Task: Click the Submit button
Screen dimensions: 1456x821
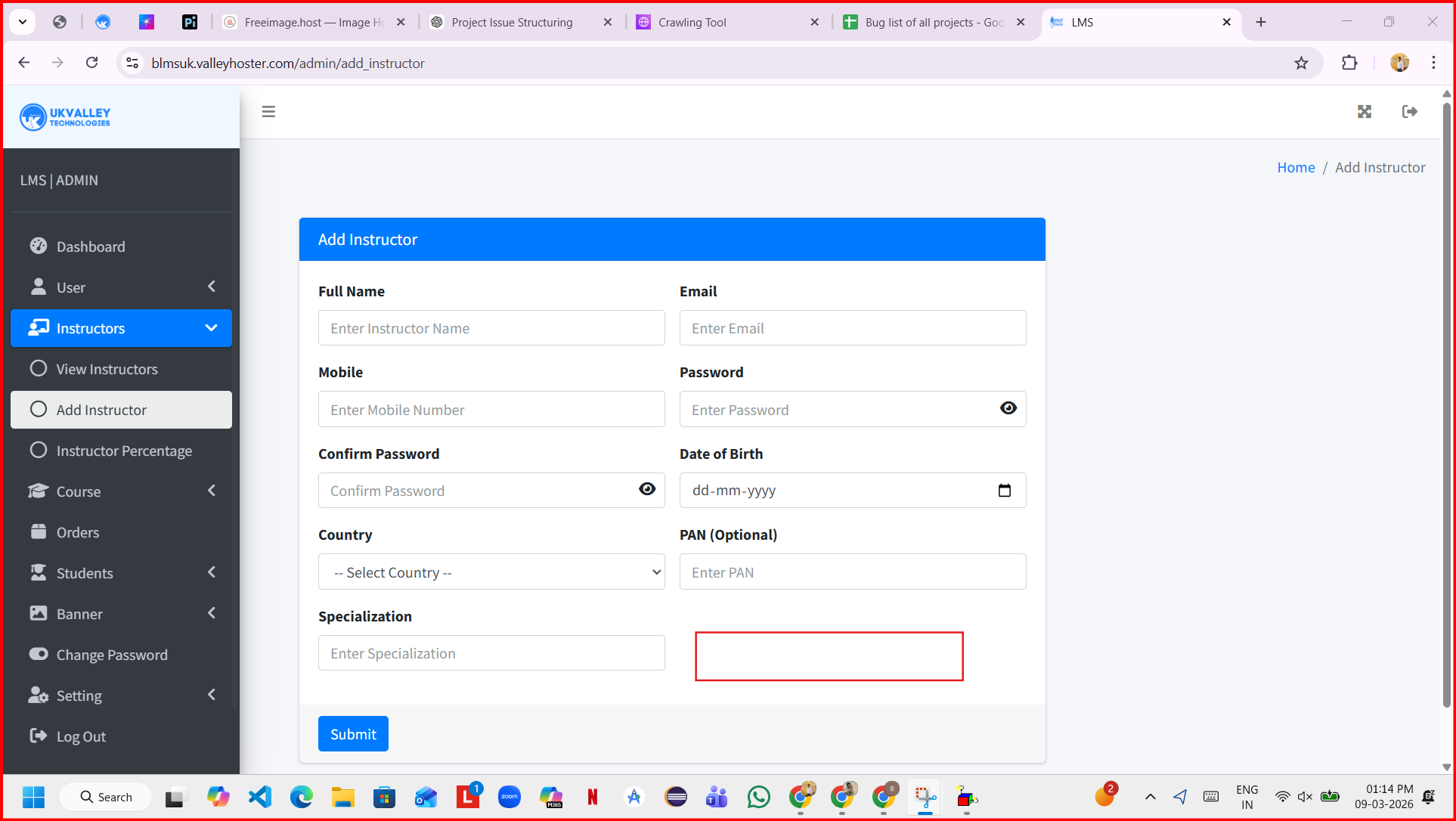Action: pyautogui.click(x=353, y=734)
